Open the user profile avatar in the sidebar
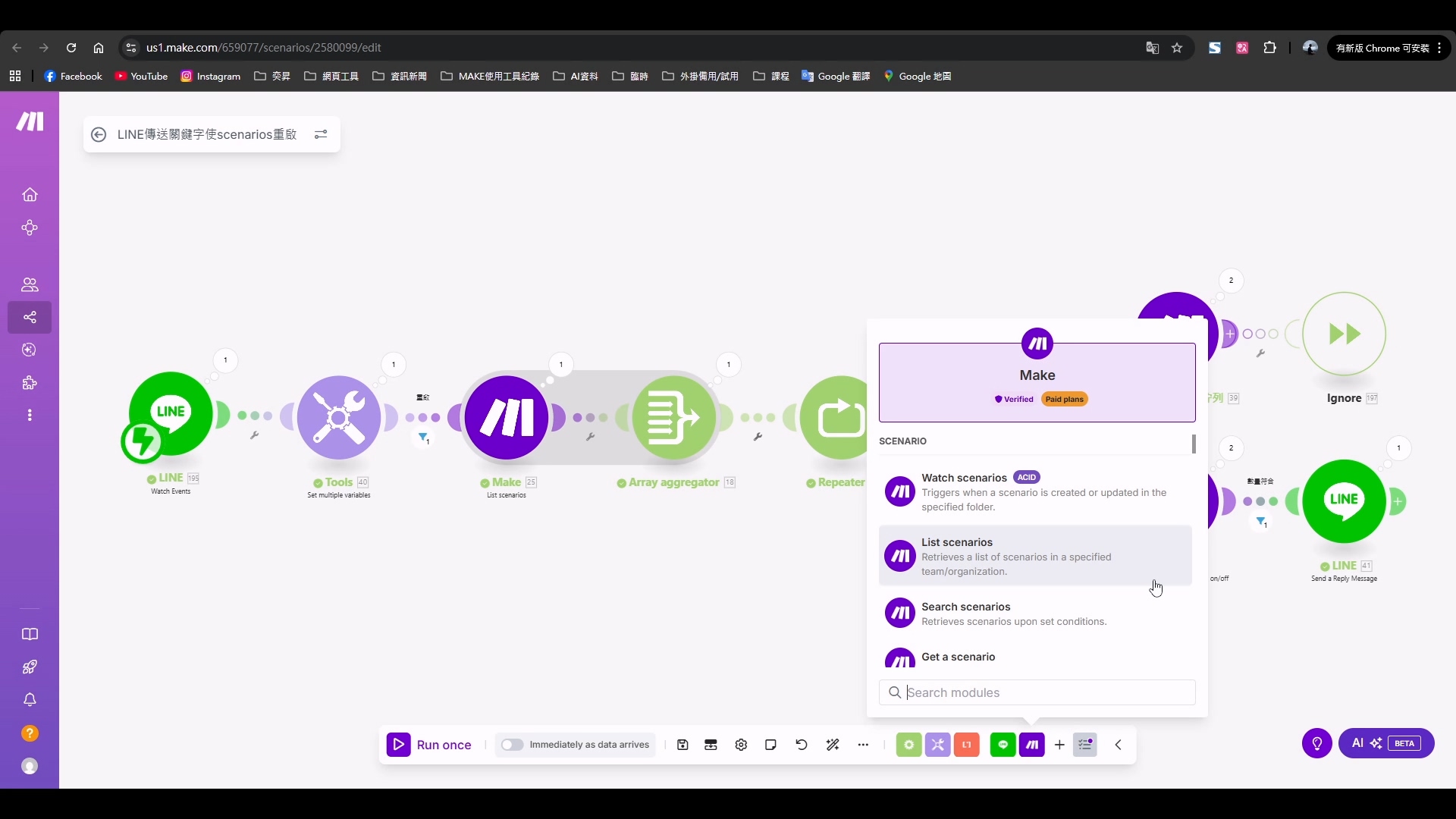1456x819 pixels. (30, 766)
